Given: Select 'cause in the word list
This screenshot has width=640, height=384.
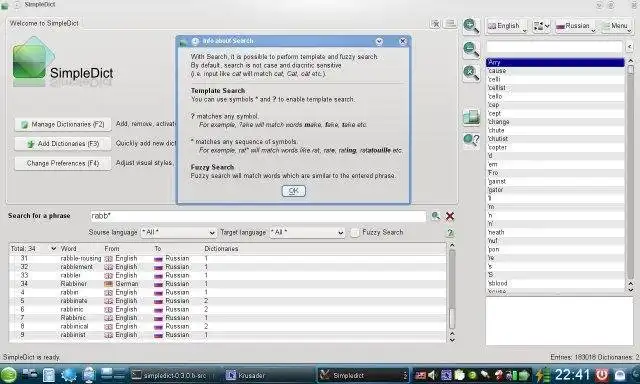Looking at the screenshot, I should point(555,71).
